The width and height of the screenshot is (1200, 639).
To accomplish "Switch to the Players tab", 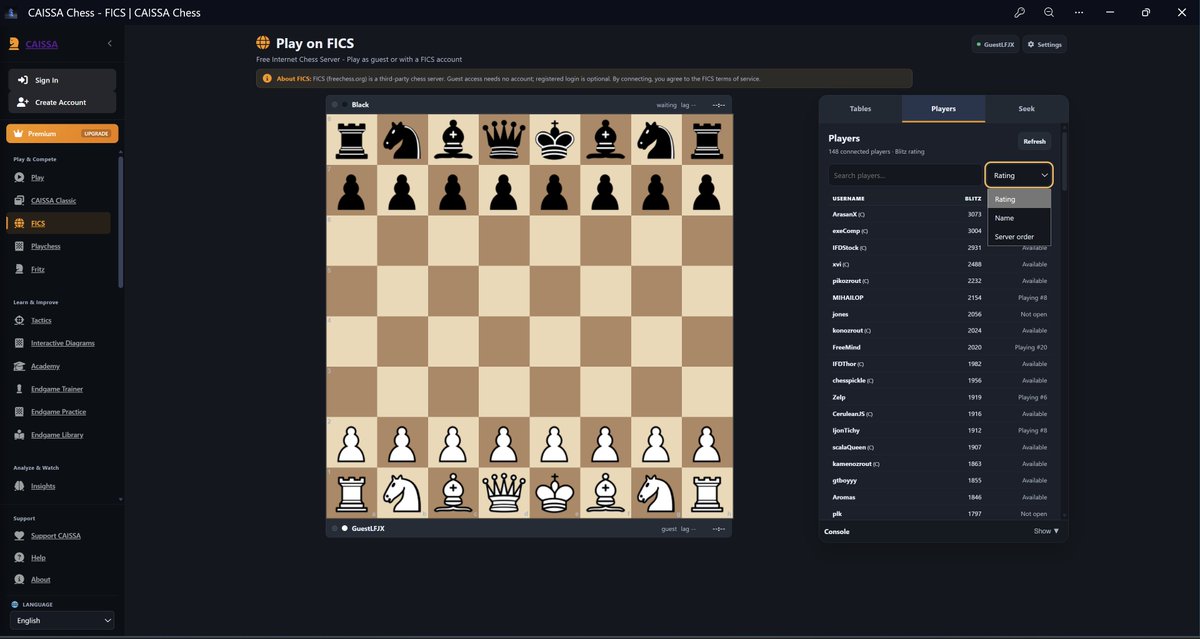I will [x=943, y=108].
